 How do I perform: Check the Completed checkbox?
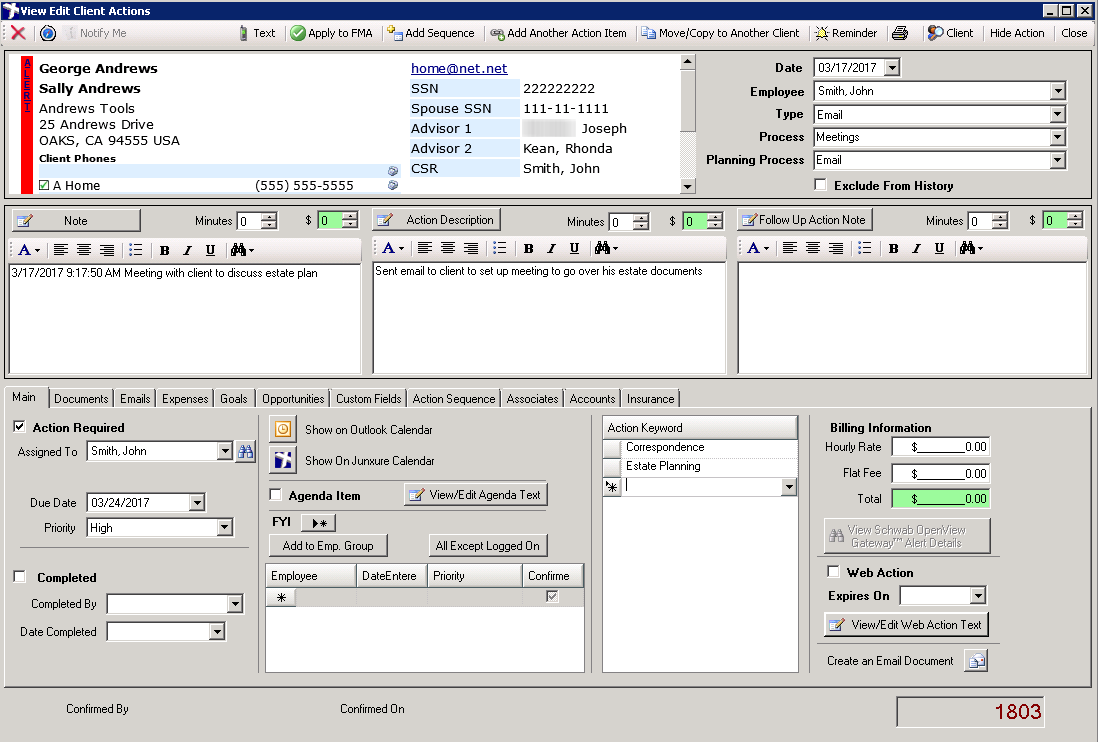coord(20,577)
